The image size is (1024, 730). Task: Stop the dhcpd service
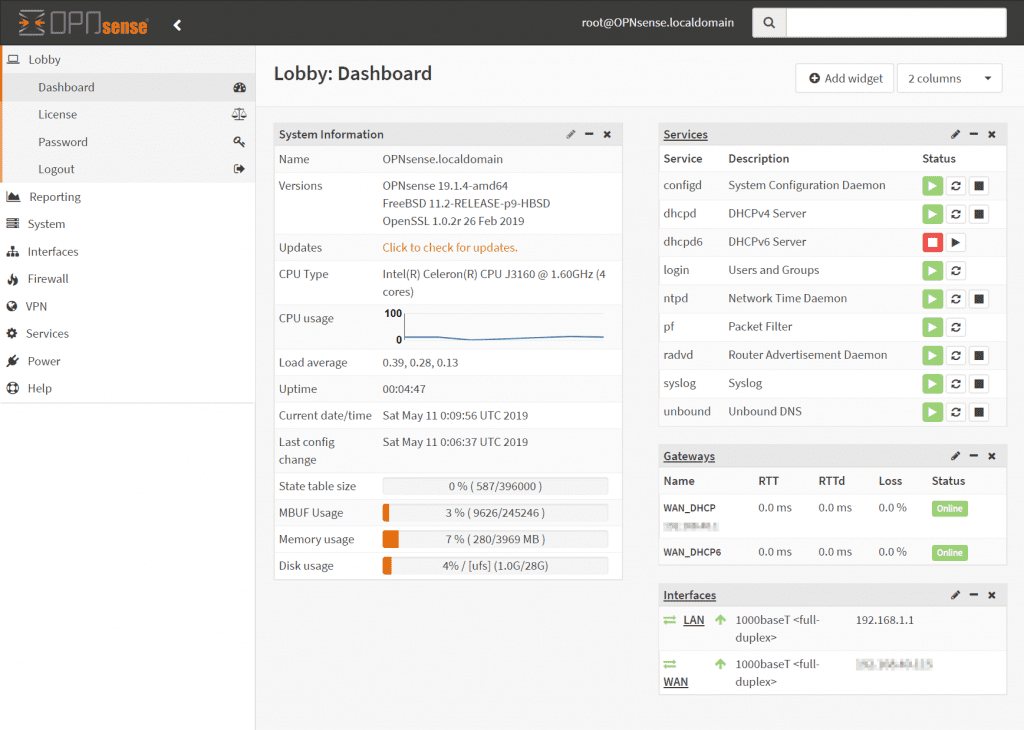(978, 214)
